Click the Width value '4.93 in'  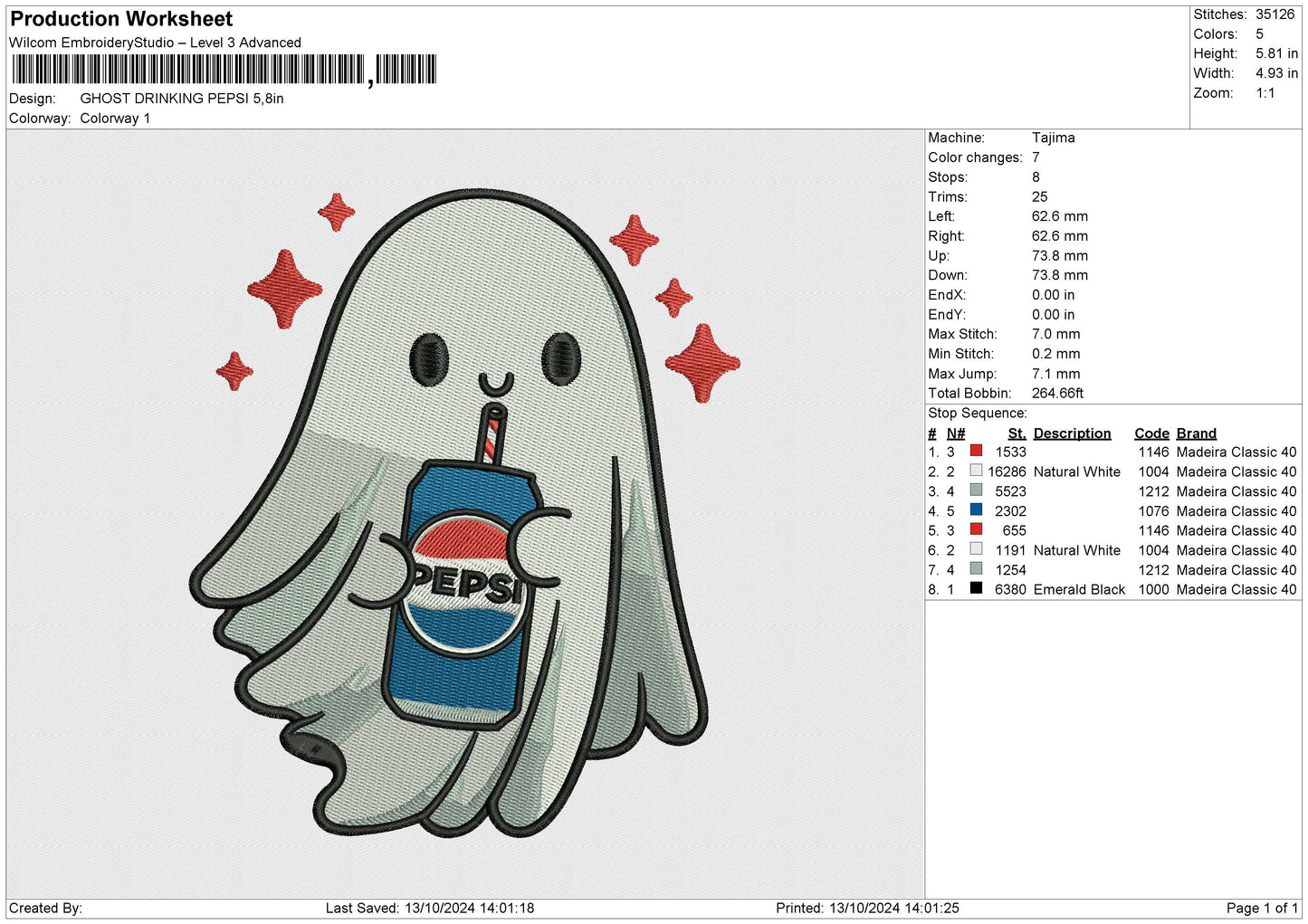[1276, 73]
